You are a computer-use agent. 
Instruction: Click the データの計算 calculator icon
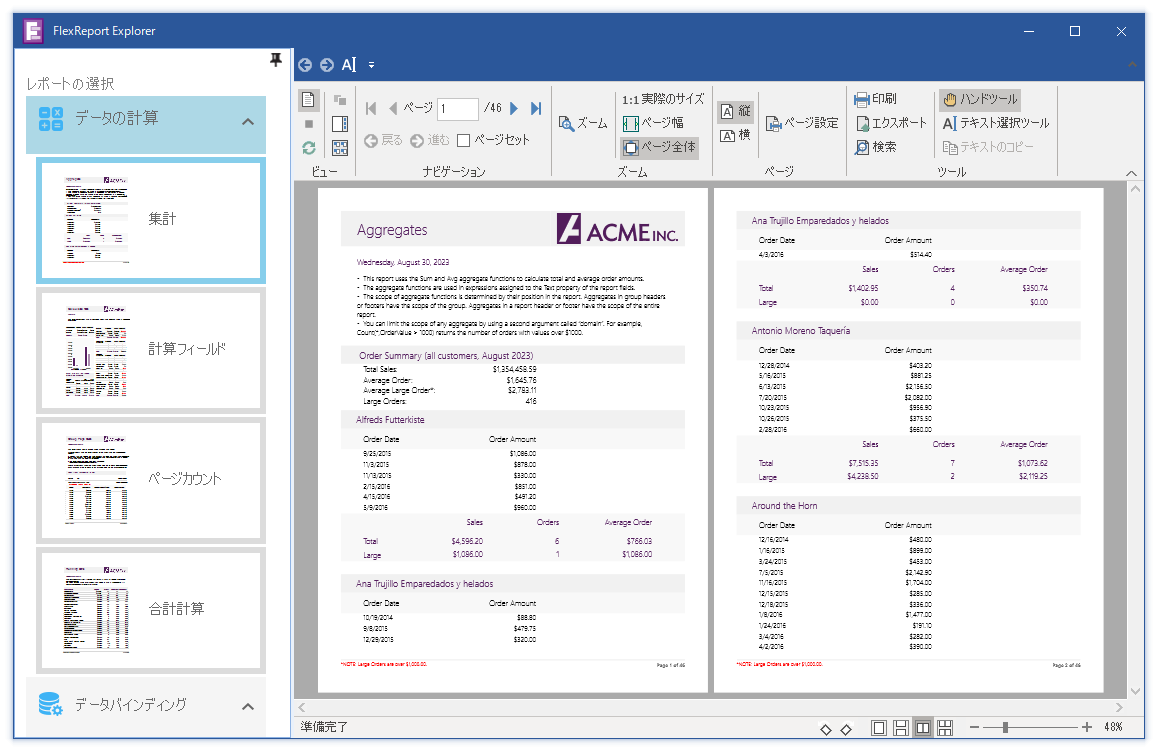pos(51,119)
